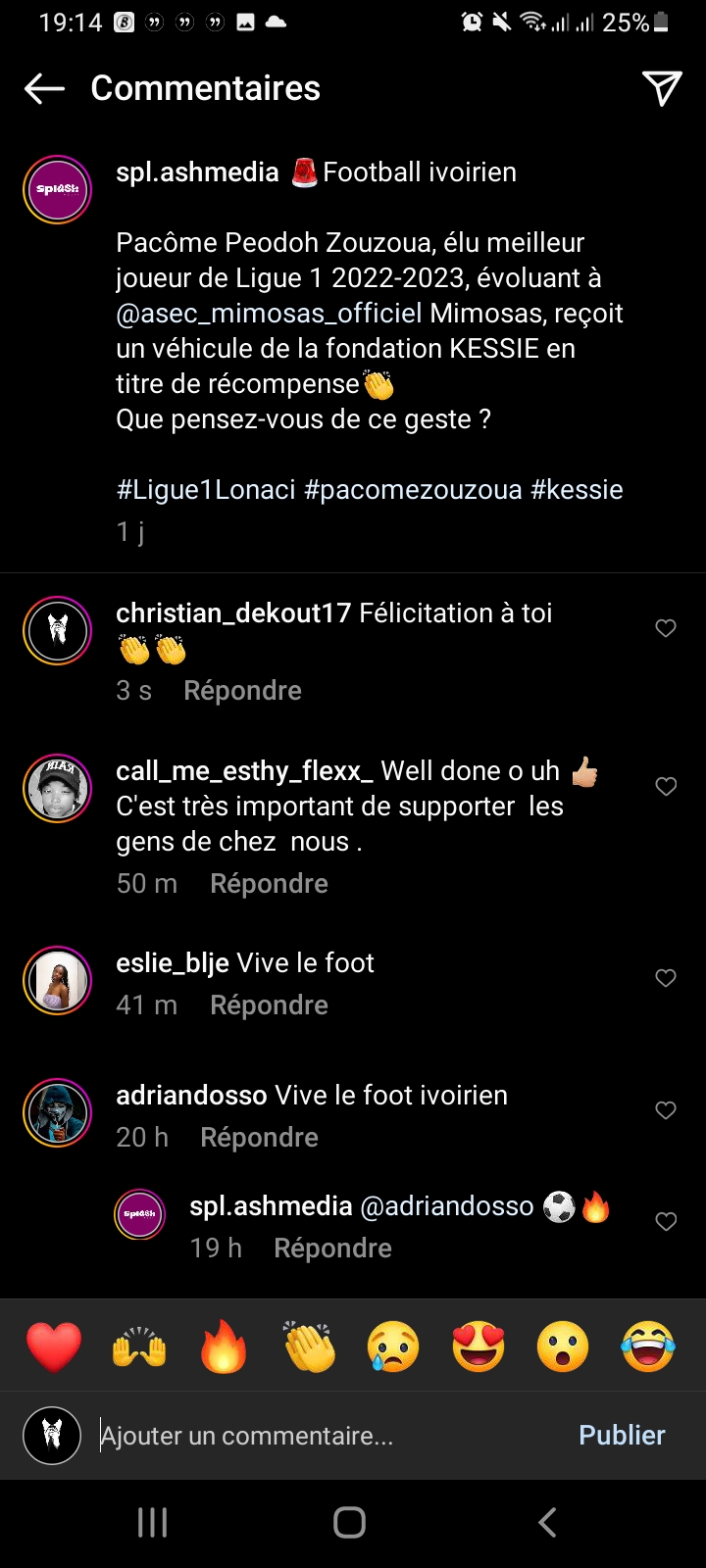Like eslie_blje's Vive le foot comment
706x1568 pixels.
666,977
